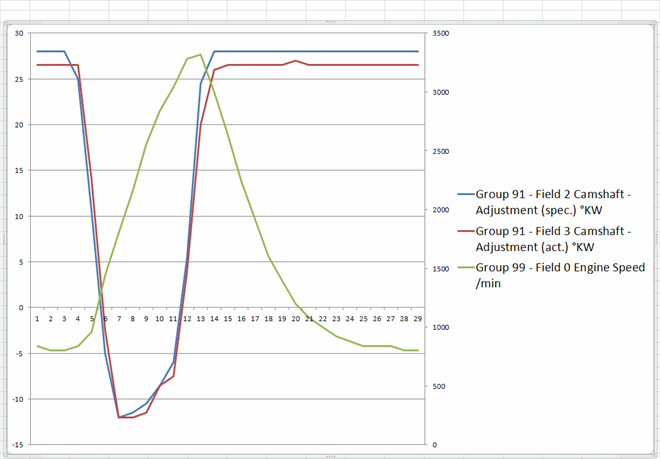The width and height of the screenshot is (660, 459).
Task: Click the red legend line color key
Action: coord(466,231)
